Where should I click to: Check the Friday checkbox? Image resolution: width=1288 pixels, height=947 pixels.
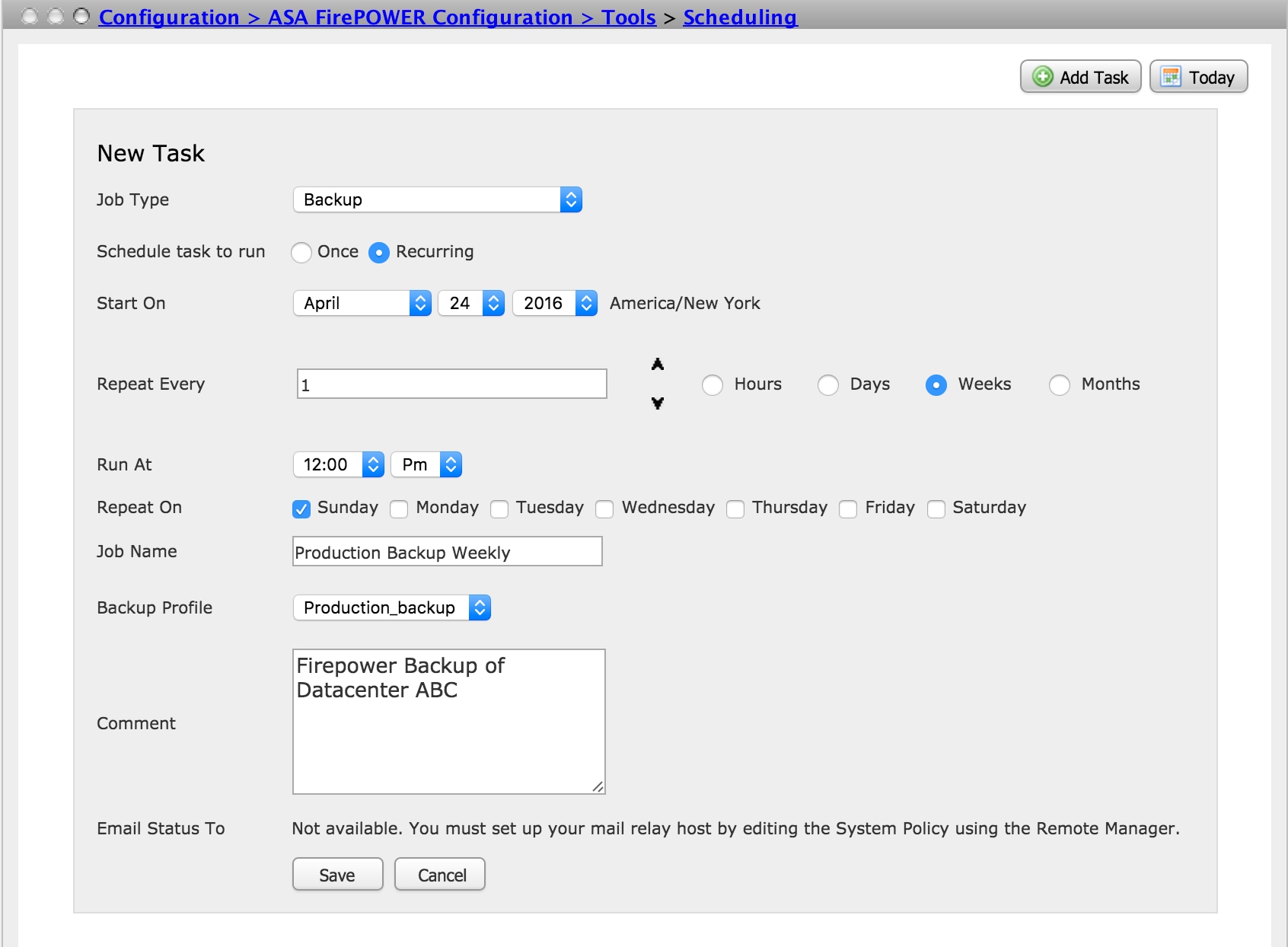pos(848,509)
